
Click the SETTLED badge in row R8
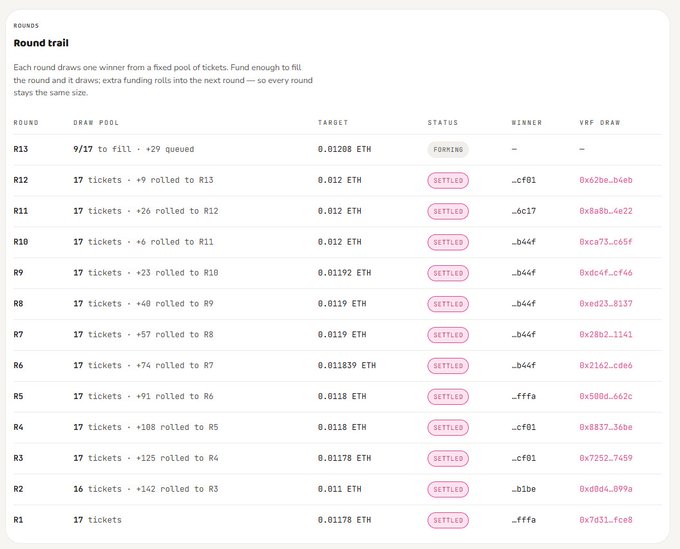click(448, 304)
